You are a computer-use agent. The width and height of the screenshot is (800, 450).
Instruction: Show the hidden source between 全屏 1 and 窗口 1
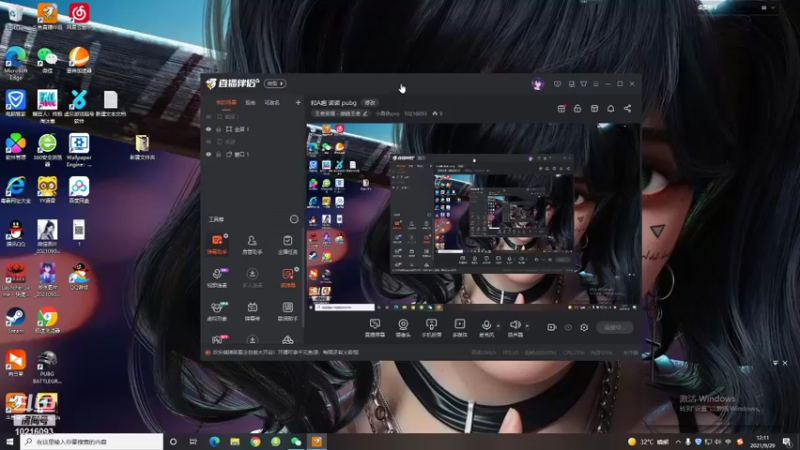click(209, 142)
